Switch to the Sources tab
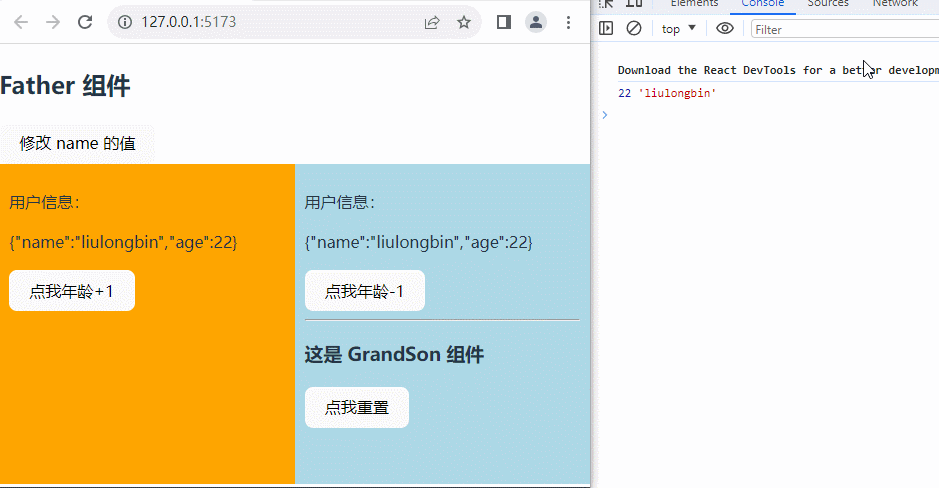The image size is (939, 488). 828,4
